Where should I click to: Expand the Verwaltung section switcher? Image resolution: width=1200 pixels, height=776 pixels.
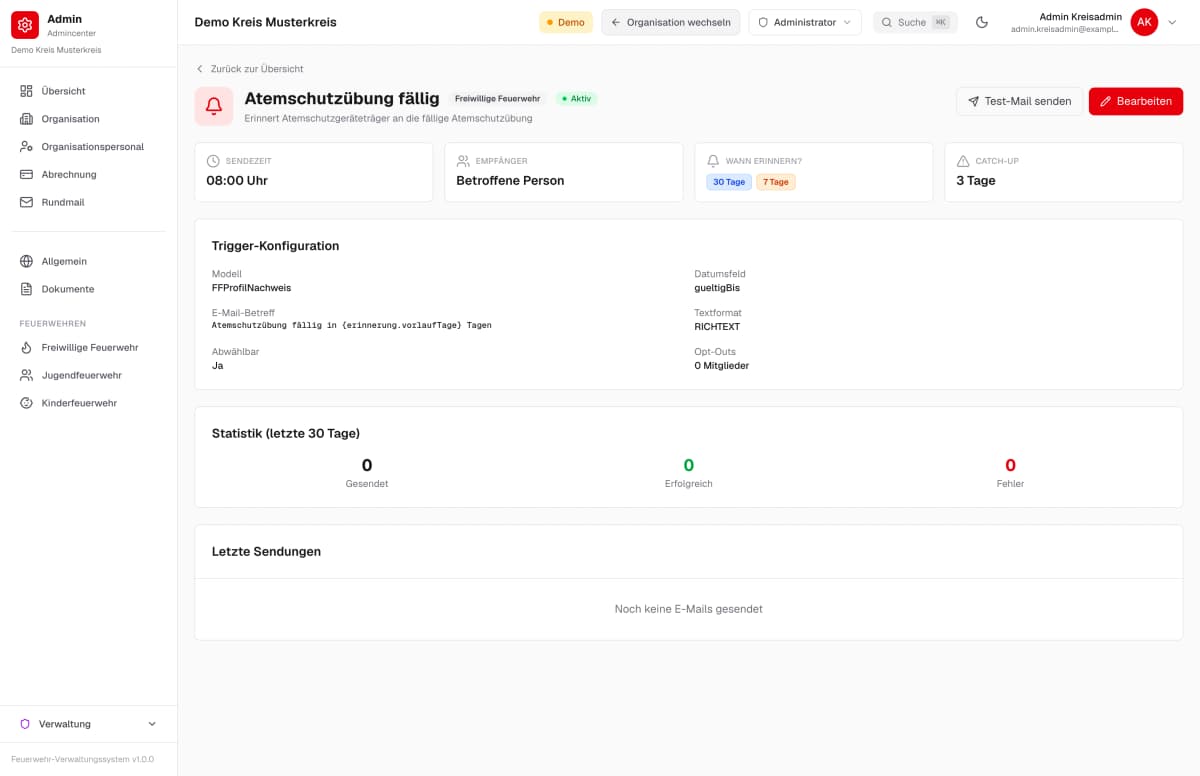pos(89,724)
